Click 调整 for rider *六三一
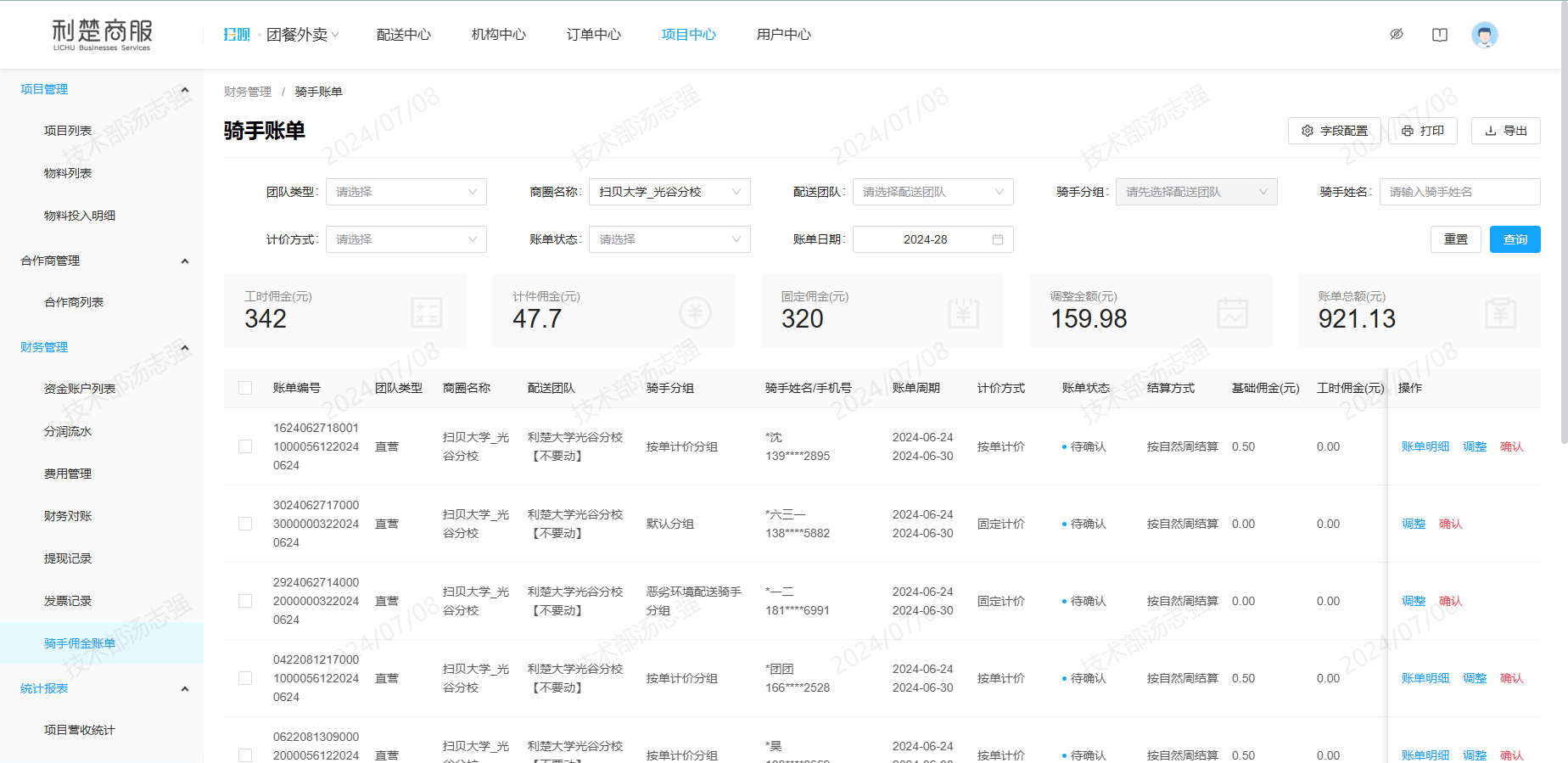Image resolution: width=1568 pixels, height=763 pixels. coord(1414,524)
